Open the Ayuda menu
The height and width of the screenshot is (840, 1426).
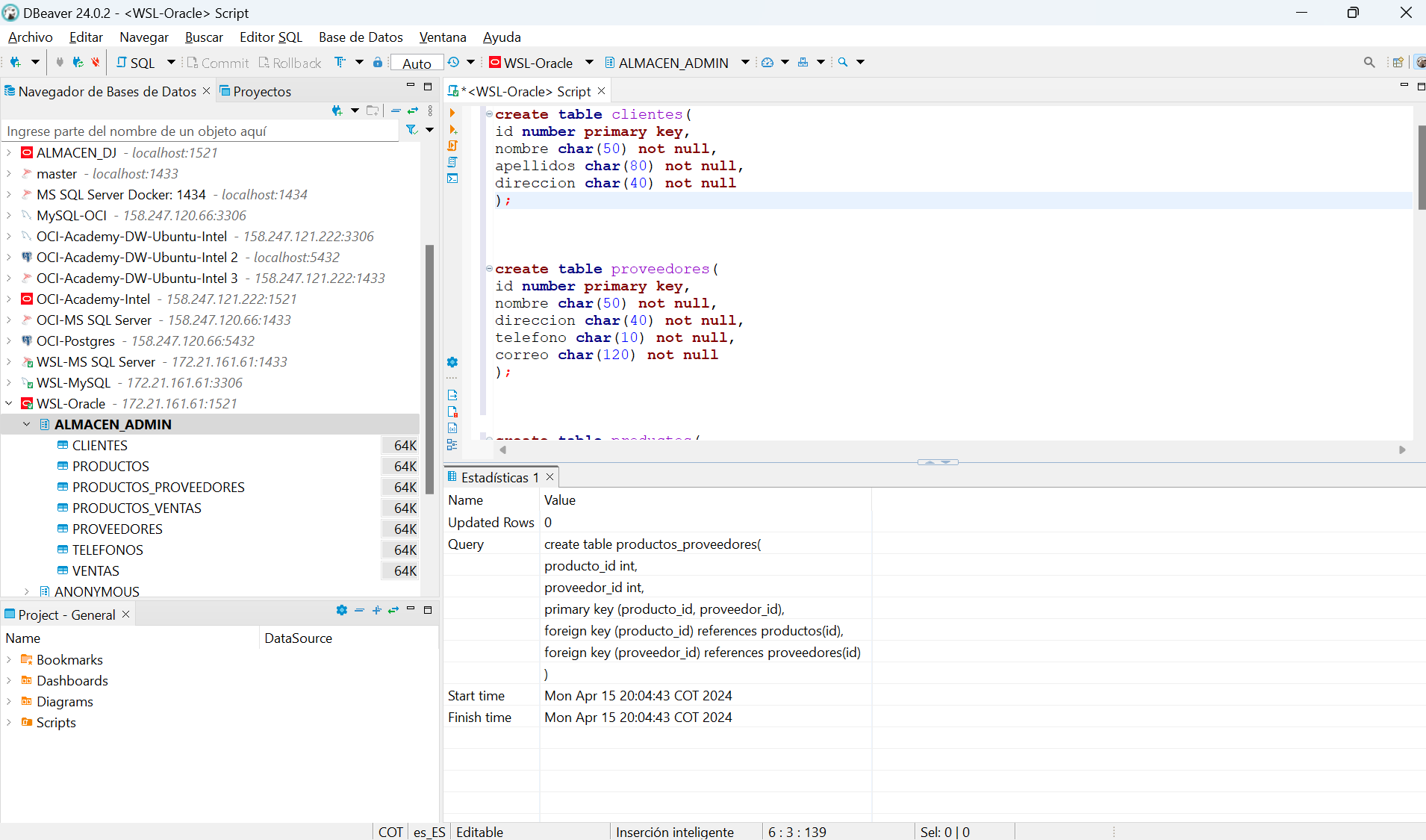(x=502, y=37)
